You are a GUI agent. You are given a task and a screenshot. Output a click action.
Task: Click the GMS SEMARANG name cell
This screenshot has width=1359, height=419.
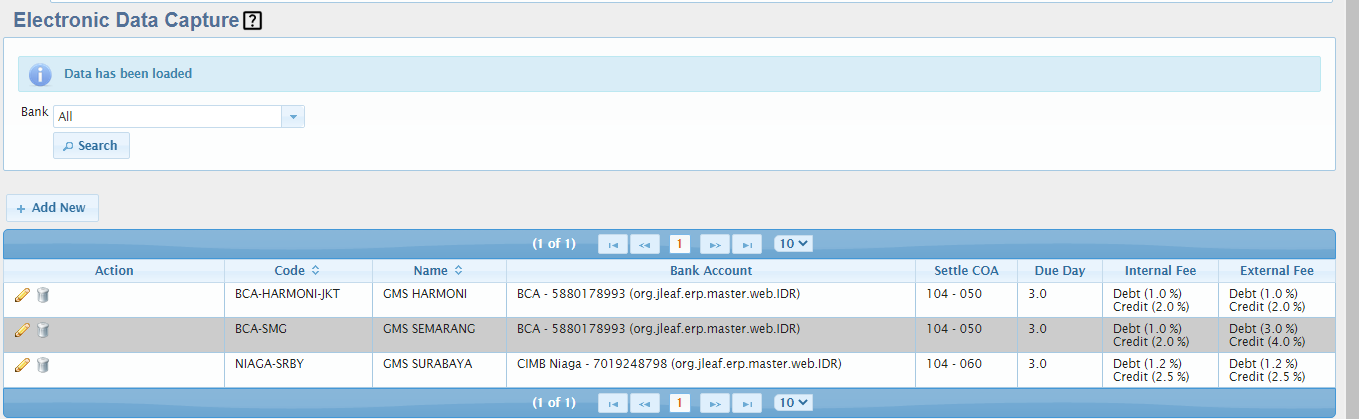(x=439, y=335)
